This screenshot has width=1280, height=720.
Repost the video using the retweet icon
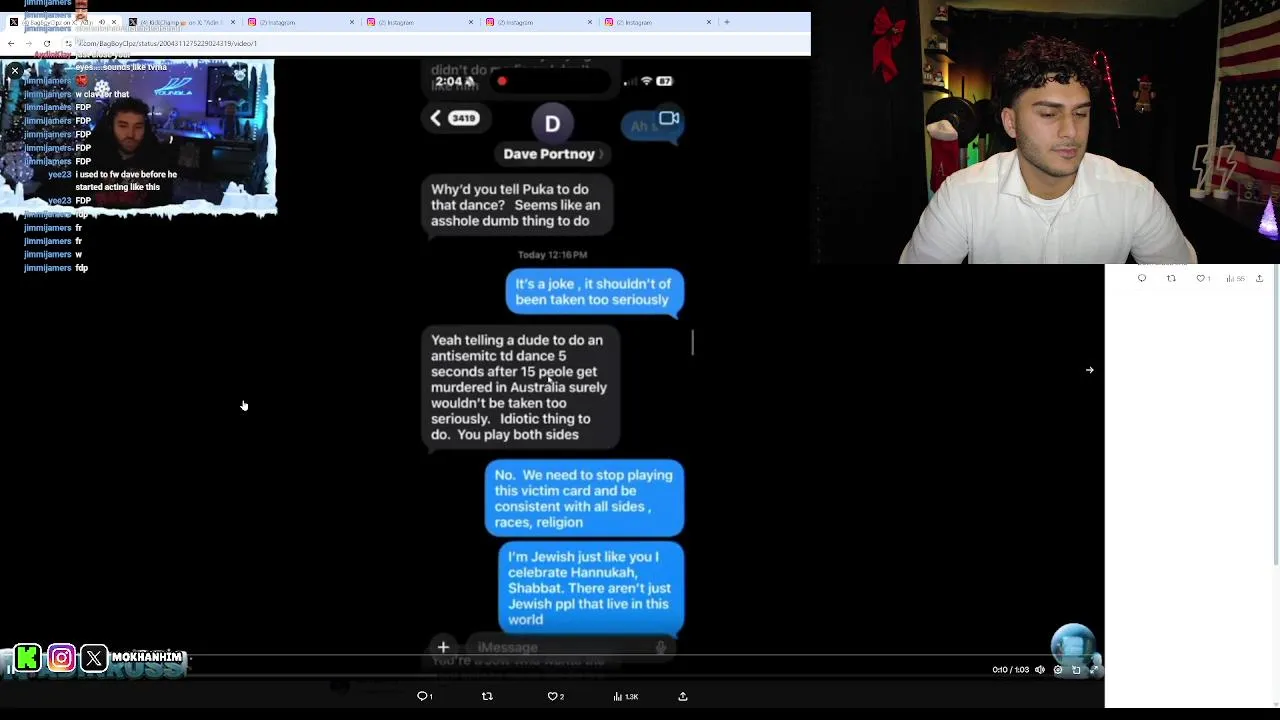[487, 696]
